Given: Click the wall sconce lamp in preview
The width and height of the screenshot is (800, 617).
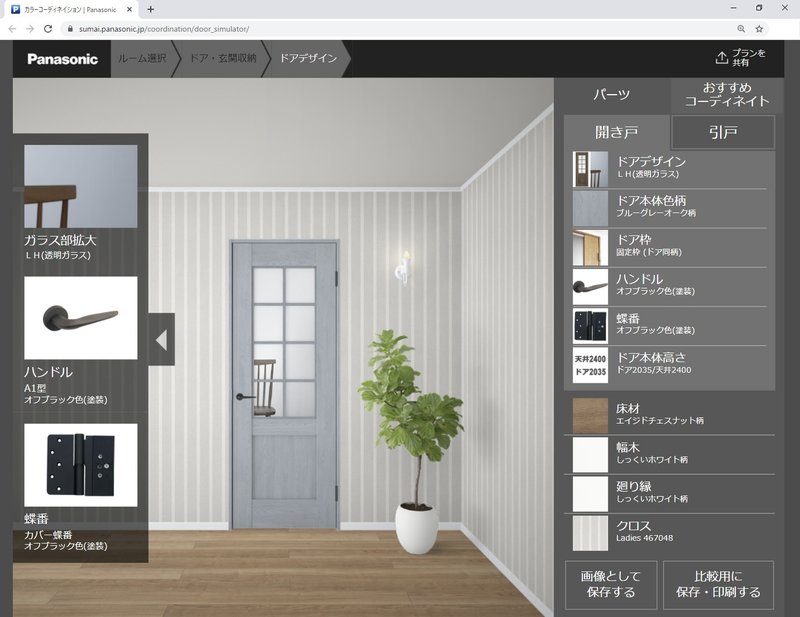Looking at the screenshot, I should click(403, 267).
